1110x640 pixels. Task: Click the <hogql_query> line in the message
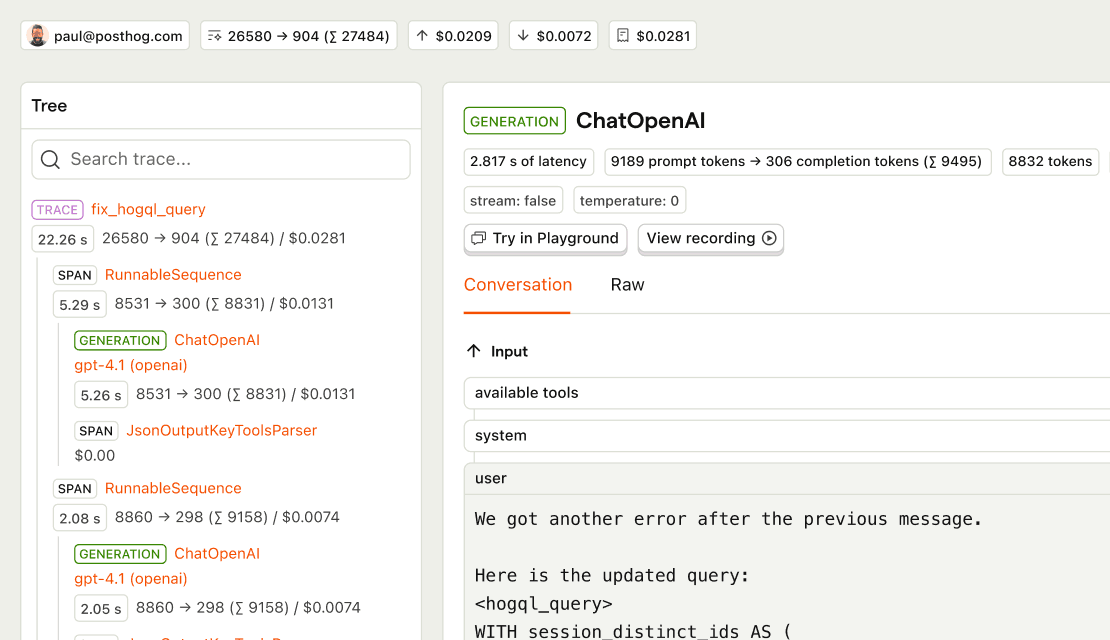point(544,604)
